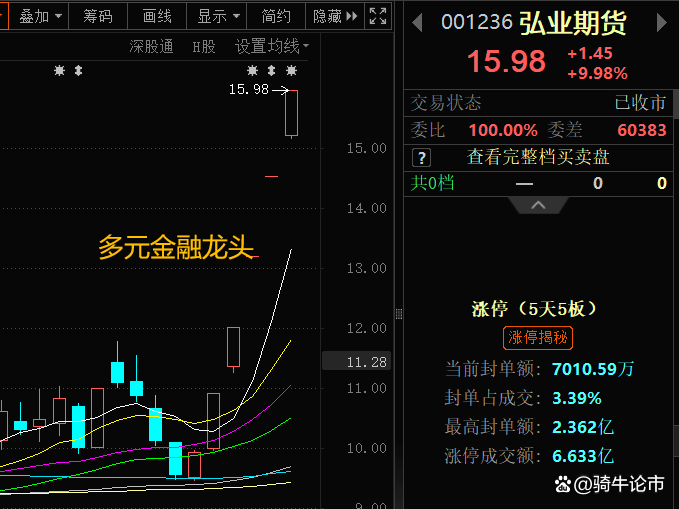Collapse the order book with the up chevron

(x=538, y=205)
